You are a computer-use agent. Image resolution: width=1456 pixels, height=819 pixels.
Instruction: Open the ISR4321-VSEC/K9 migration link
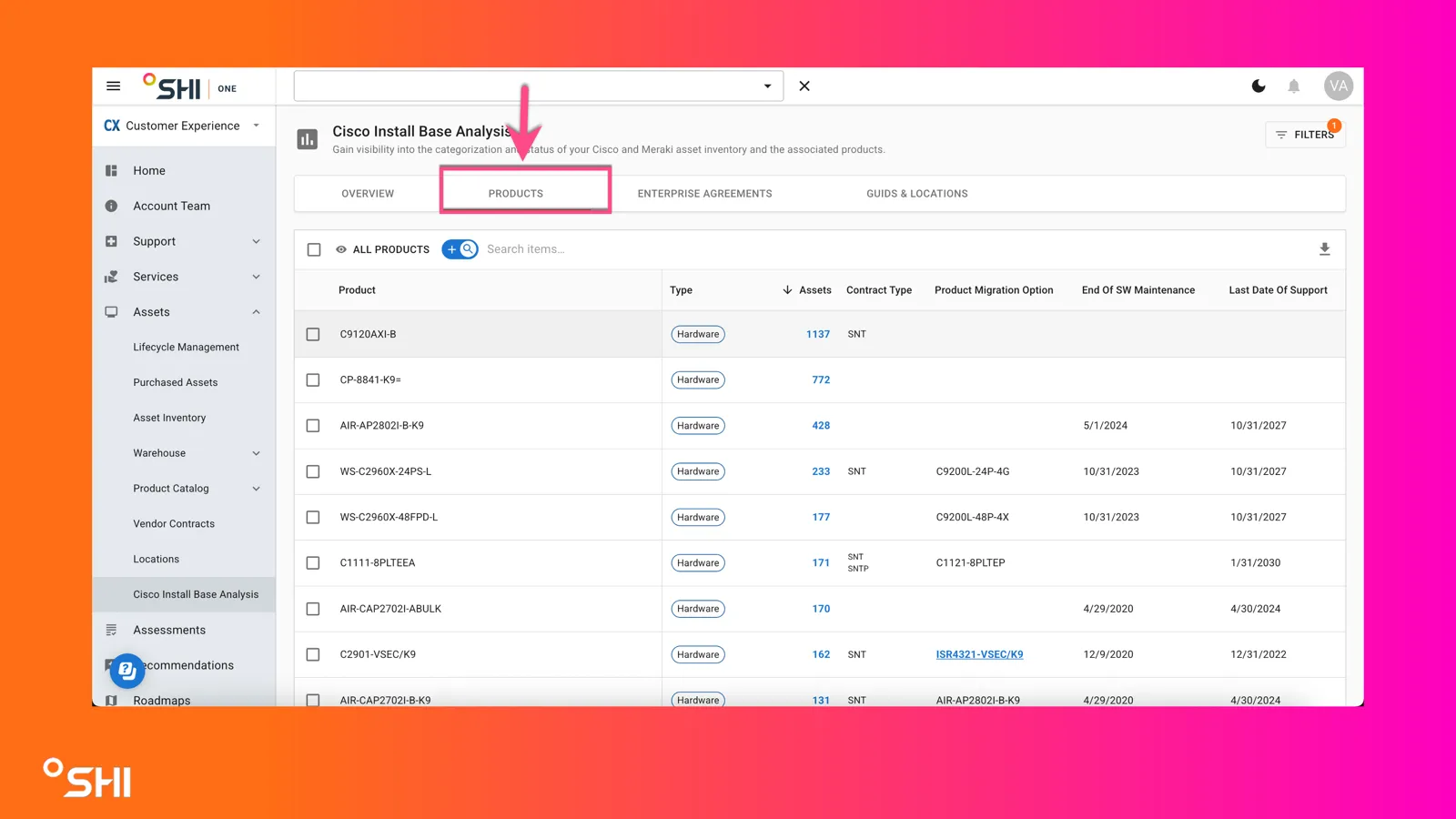[979, 654]
